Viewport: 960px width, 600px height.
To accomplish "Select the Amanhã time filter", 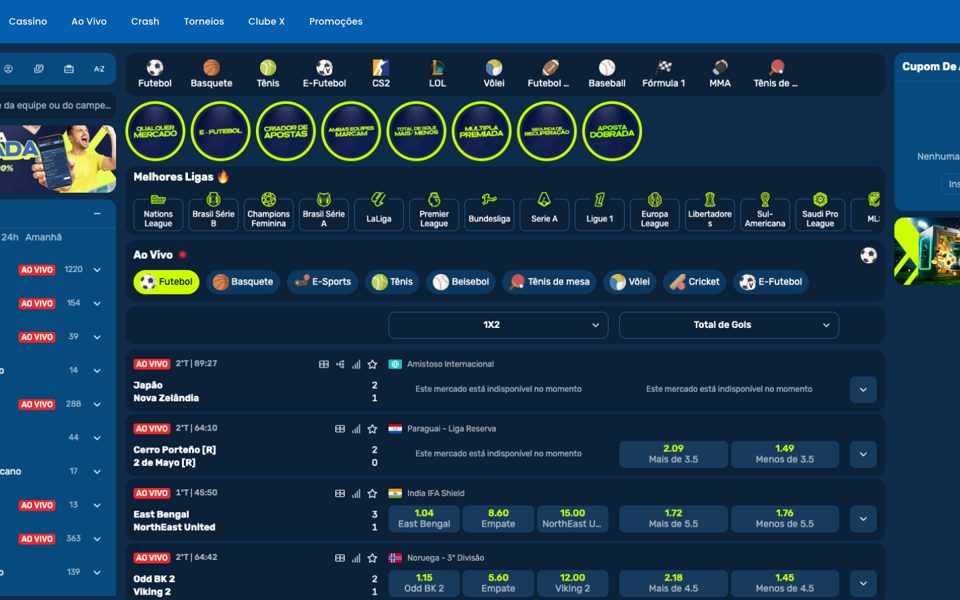I will 43,238.
